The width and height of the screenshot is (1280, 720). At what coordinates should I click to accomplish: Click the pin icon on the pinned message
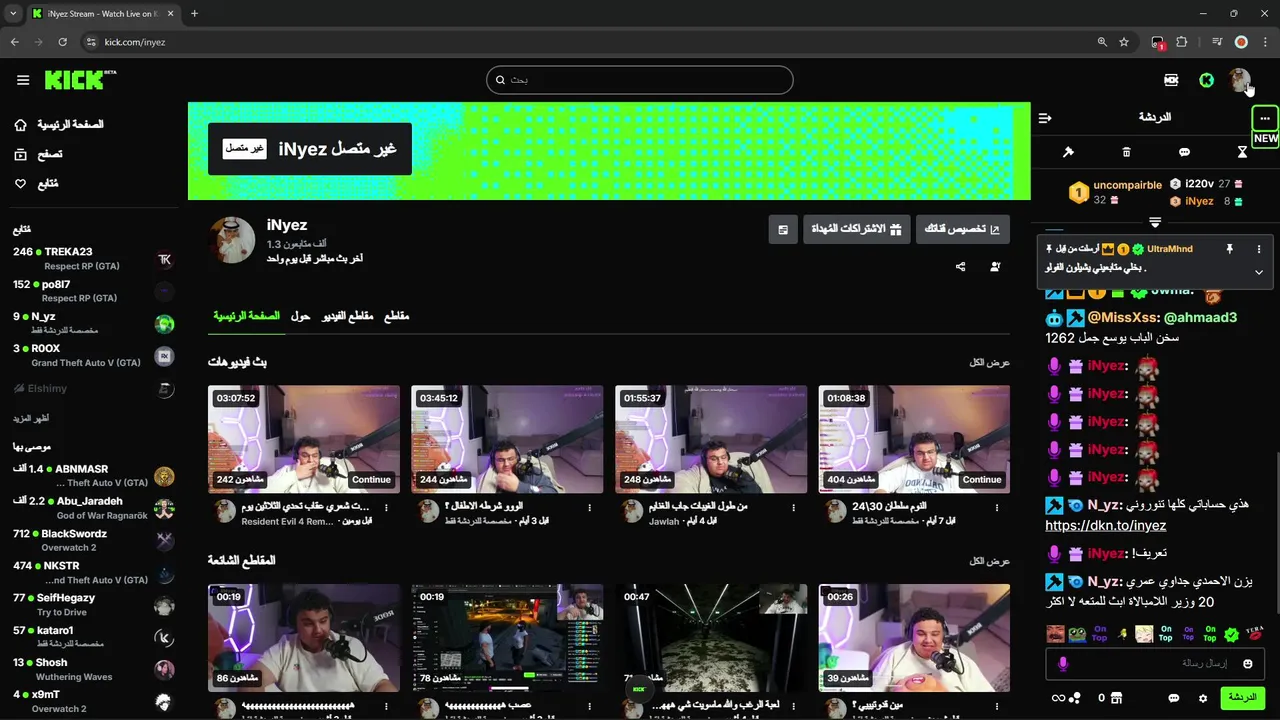pyautogui.click(x=1229, y=249)
